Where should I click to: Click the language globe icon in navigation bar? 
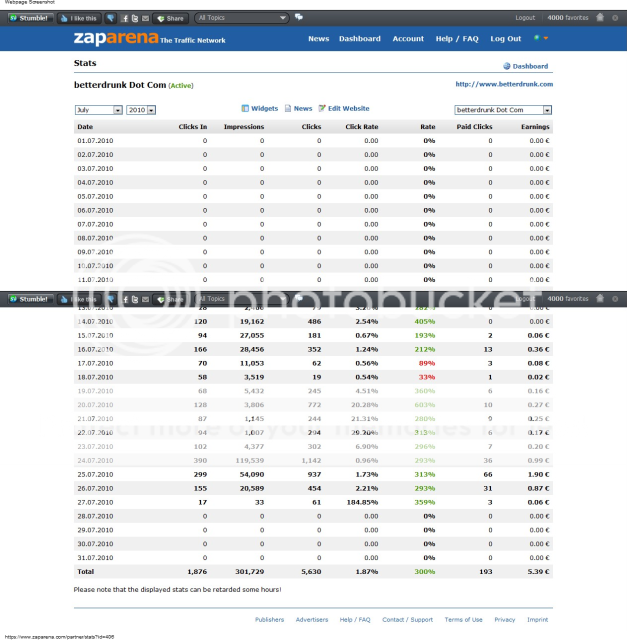[x=538, y=38]
